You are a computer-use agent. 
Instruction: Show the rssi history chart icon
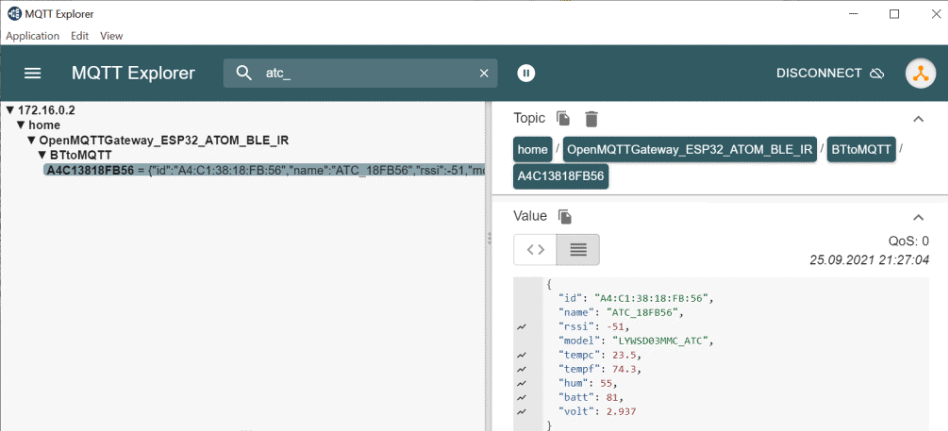(x=522, y=327)
